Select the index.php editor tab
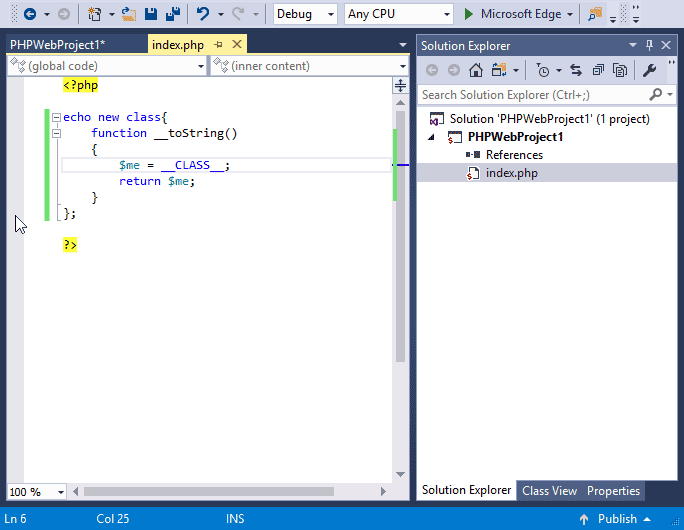Image resolution: width=684 pixels, height=530 pixels. click(x=178, y=45)
